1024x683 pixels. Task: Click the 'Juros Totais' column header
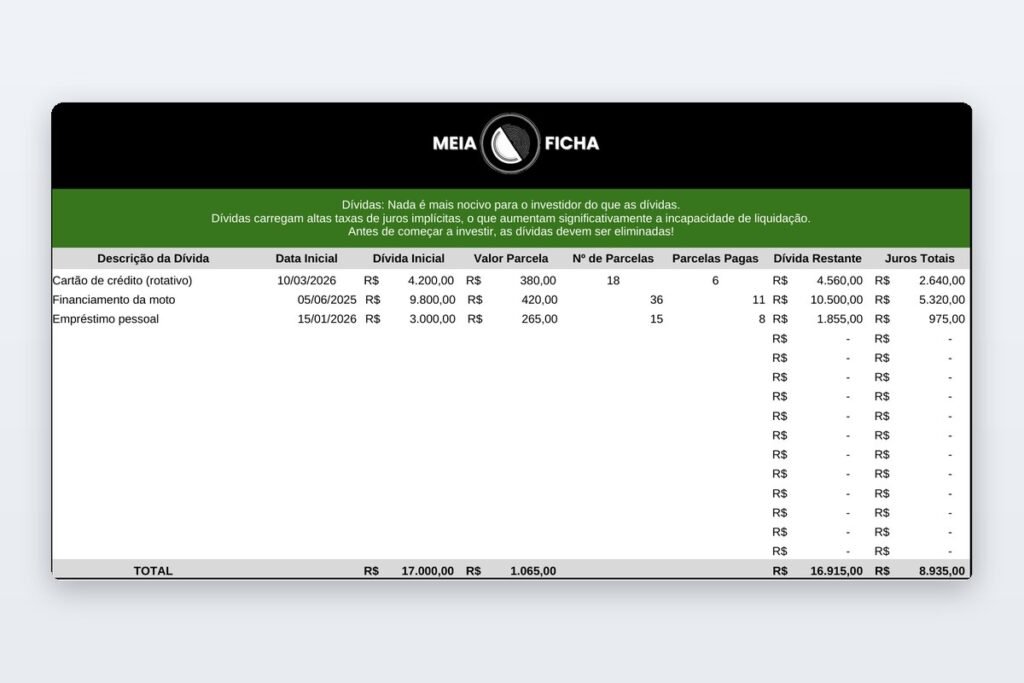920,259
